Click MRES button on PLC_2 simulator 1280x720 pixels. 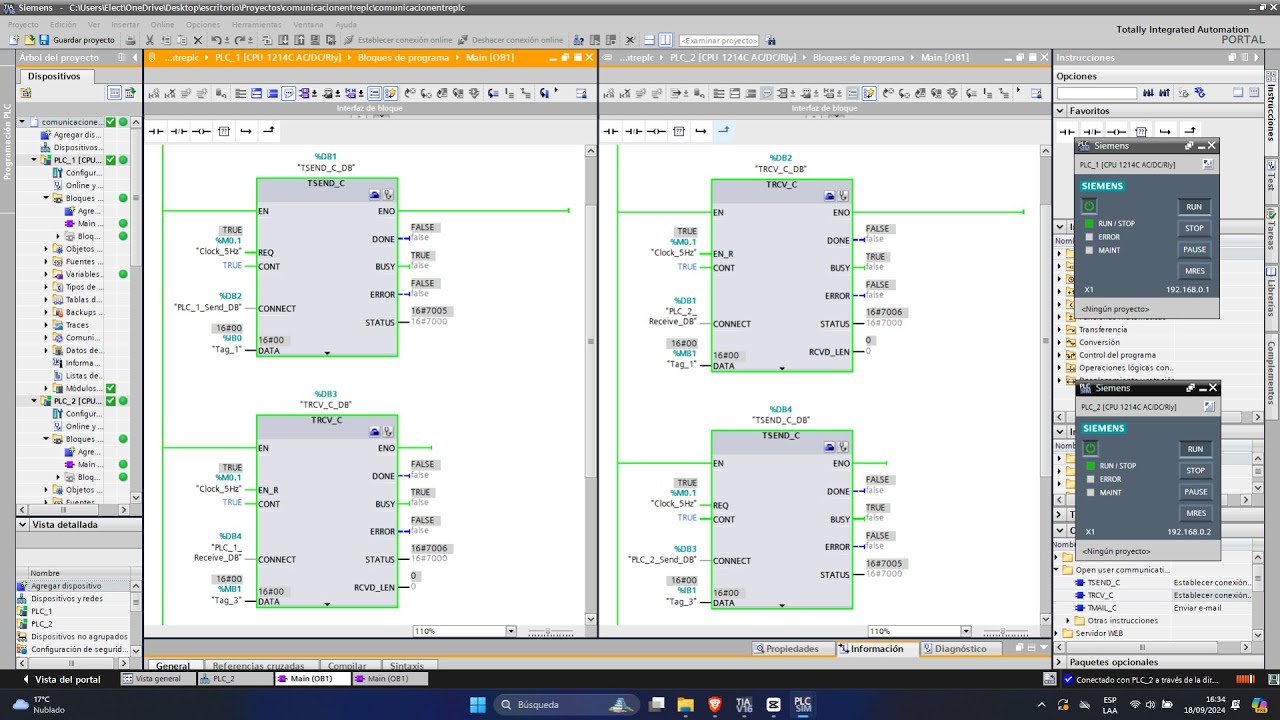(x=1195, y=513)
